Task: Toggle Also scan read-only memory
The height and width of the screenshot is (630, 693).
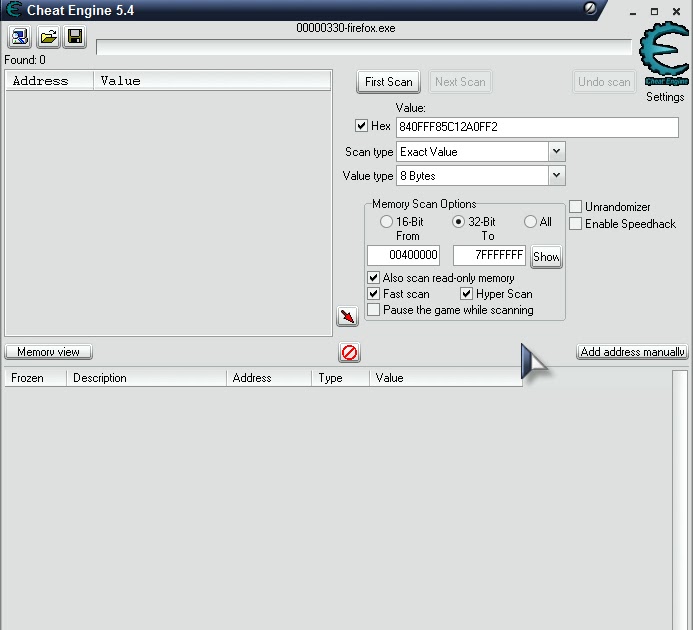Action: coord(373,278)
